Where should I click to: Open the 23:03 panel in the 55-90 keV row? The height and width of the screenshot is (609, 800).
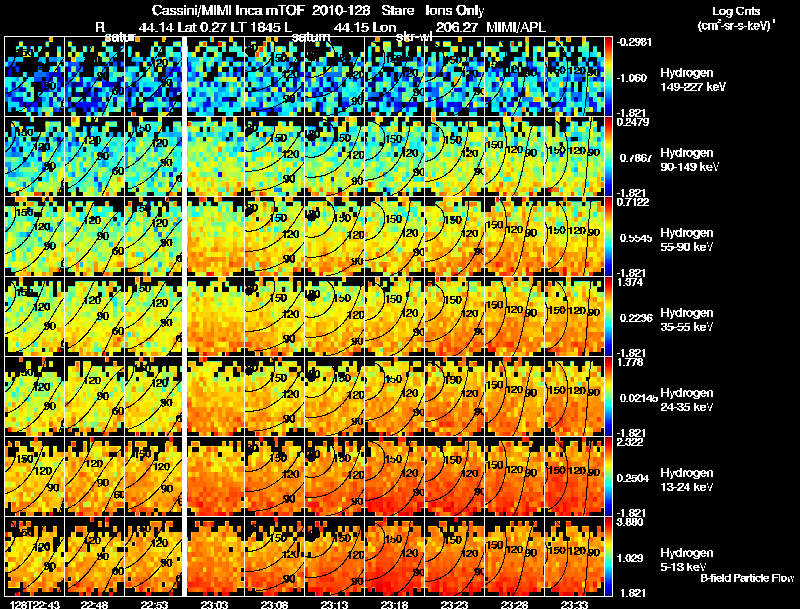point(215,237)
